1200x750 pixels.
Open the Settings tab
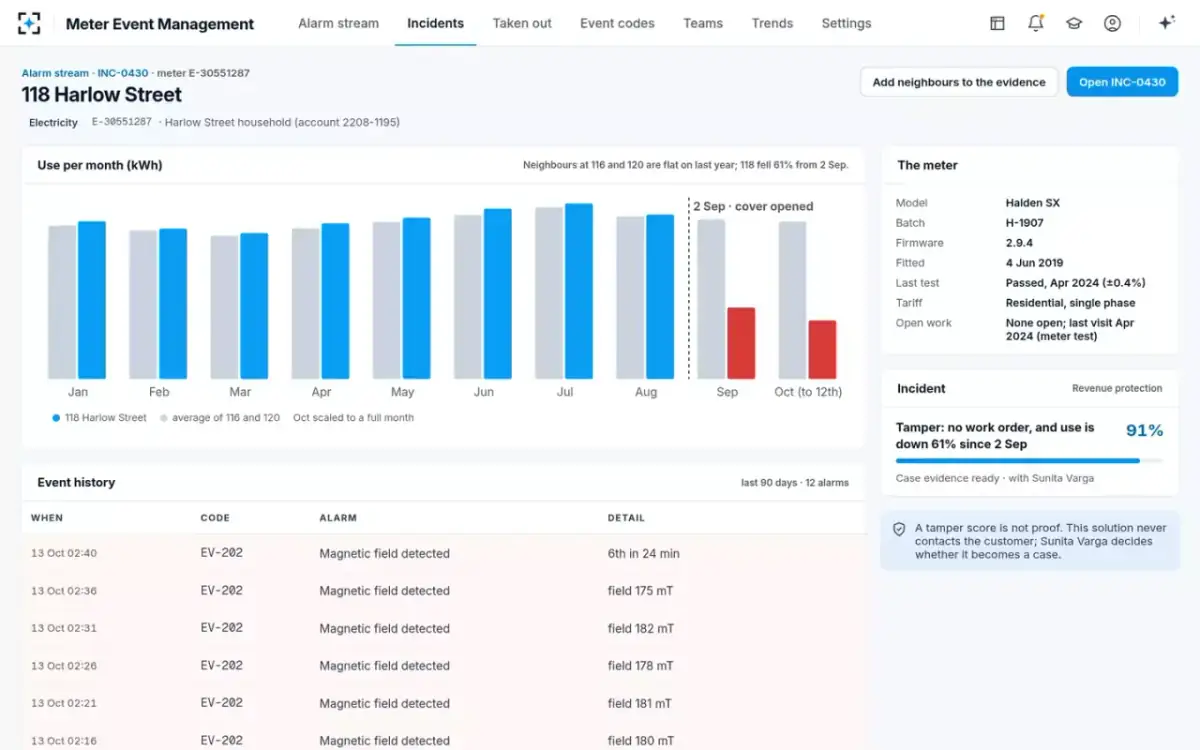tap(846, 23)
